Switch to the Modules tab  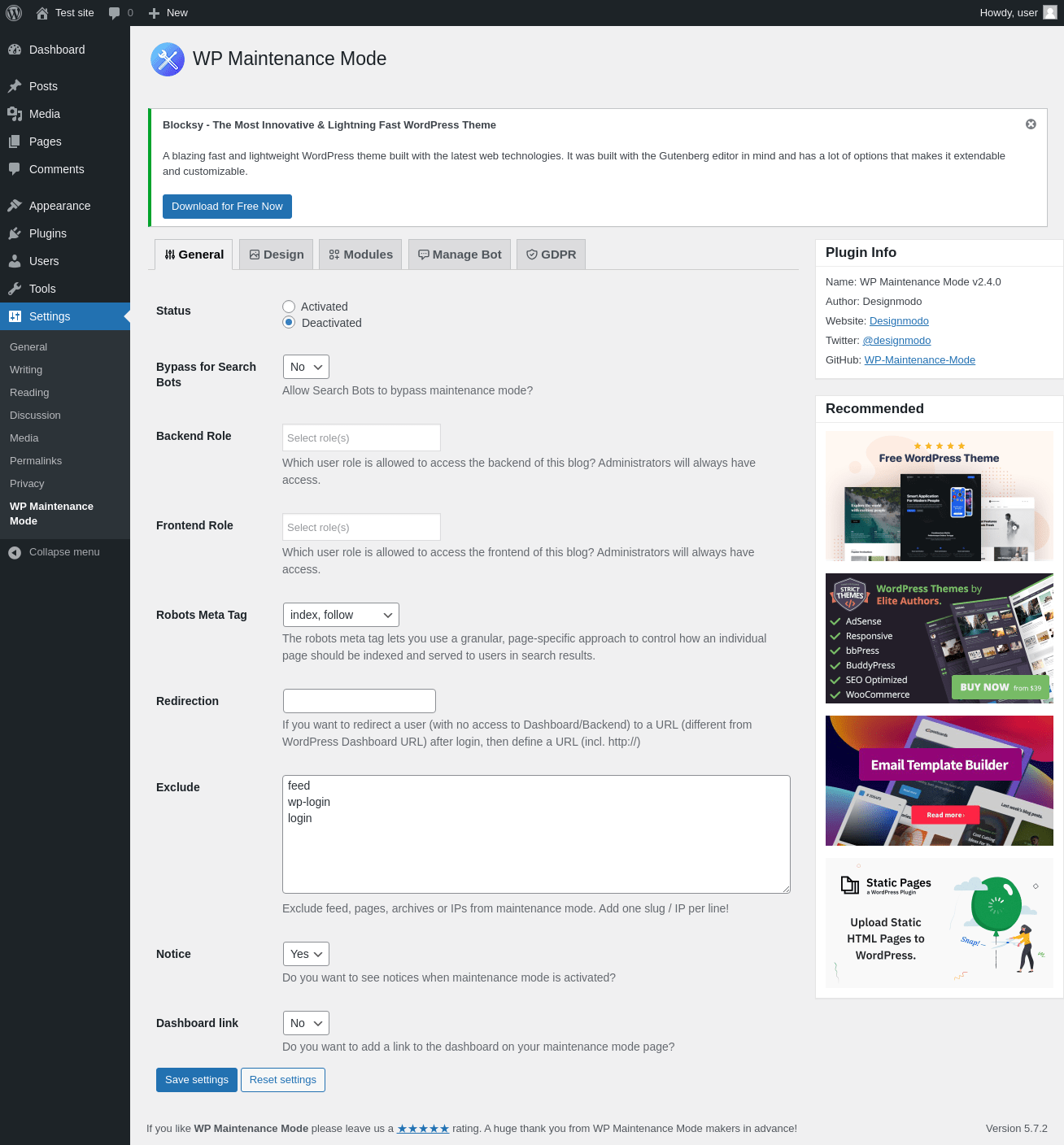click(360, 255)
